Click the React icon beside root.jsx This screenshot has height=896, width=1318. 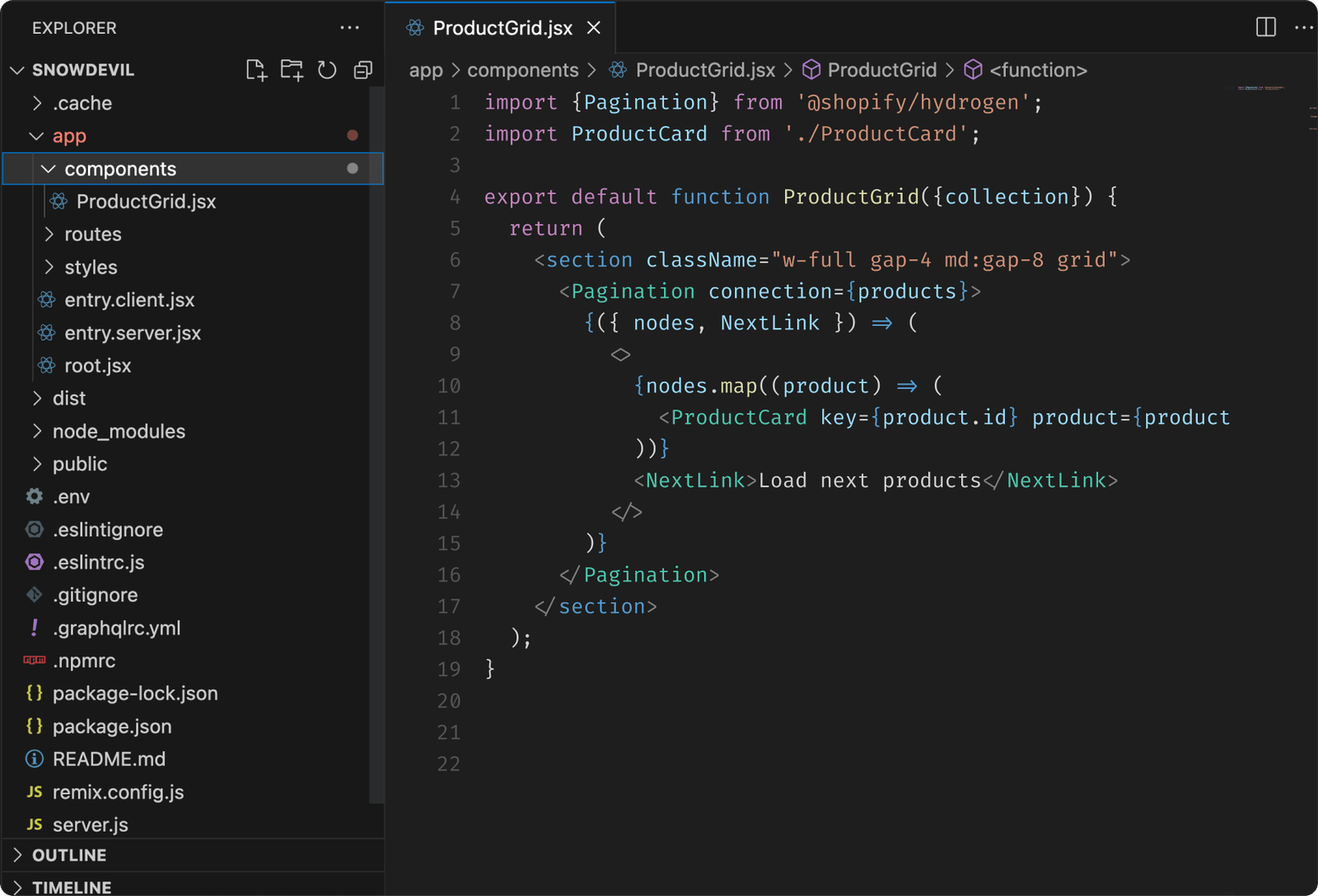coord(47,366)
